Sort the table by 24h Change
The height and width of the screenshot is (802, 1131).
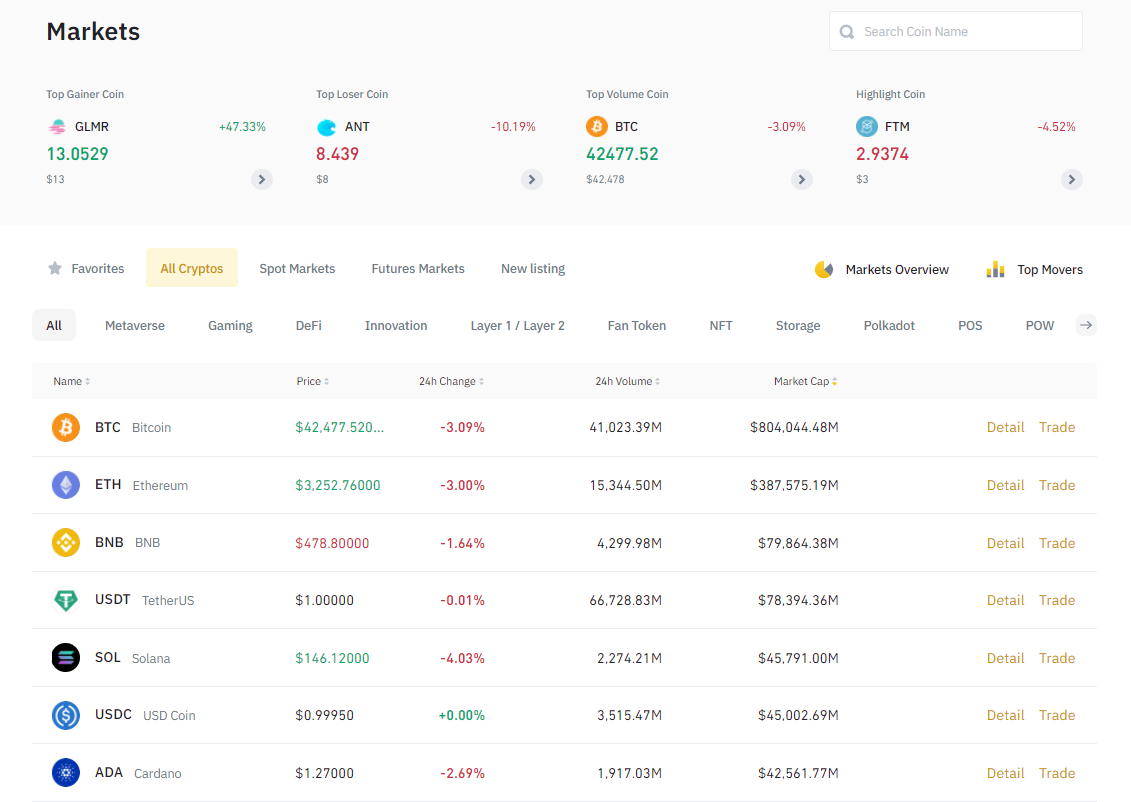tap(452, 382)
